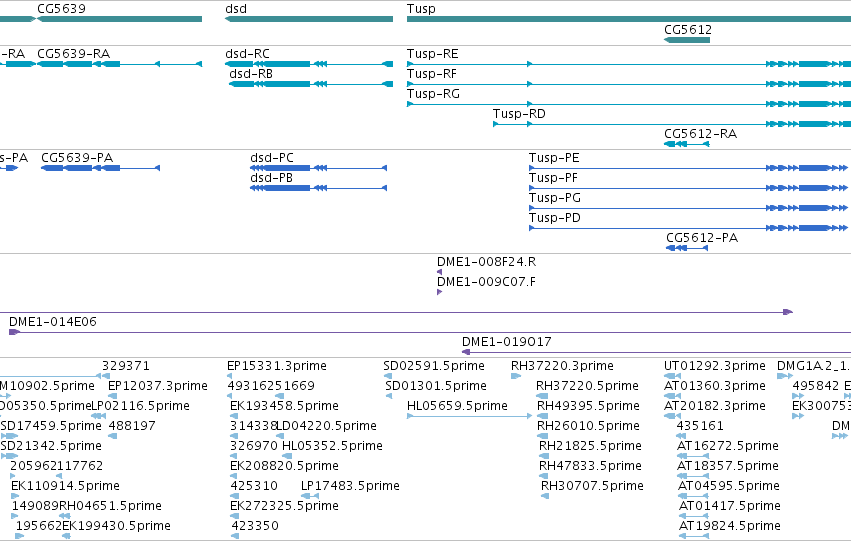Click EST LP17483.5prime
Screen dimensions: 851x541
coord(350,486)
